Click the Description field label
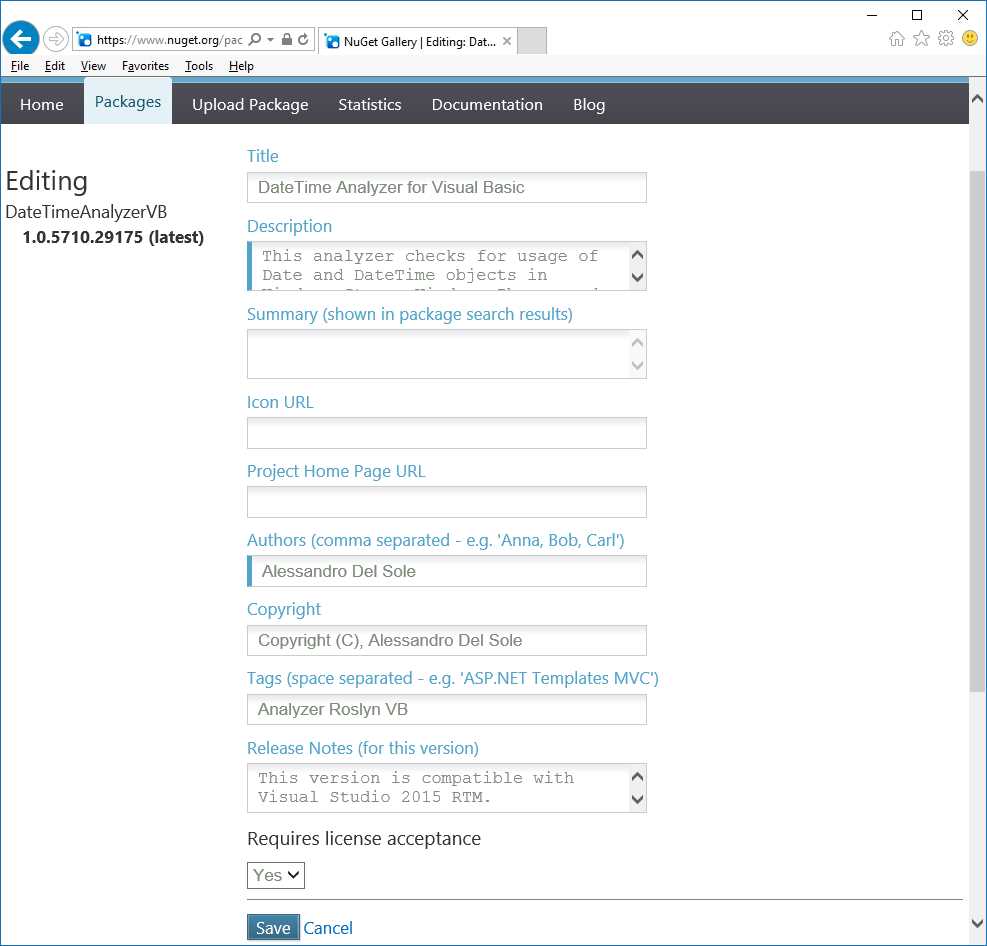The width and height of the screenshot is (987, 946). 290,226
